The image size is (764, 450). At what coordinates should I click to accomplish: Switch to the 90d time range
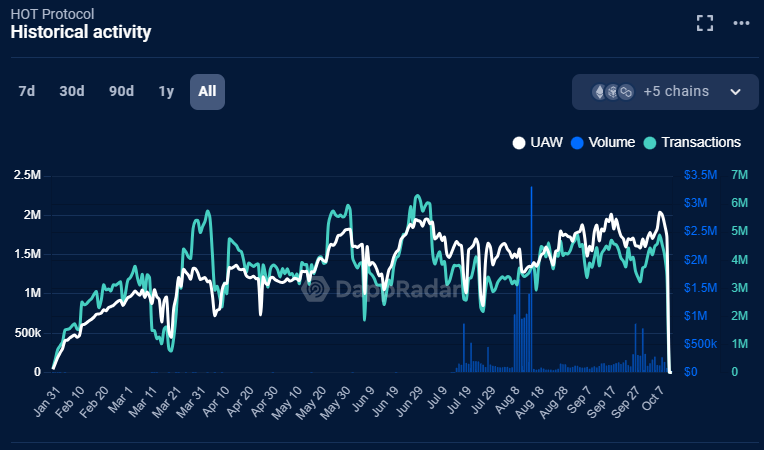click(121, 91)
